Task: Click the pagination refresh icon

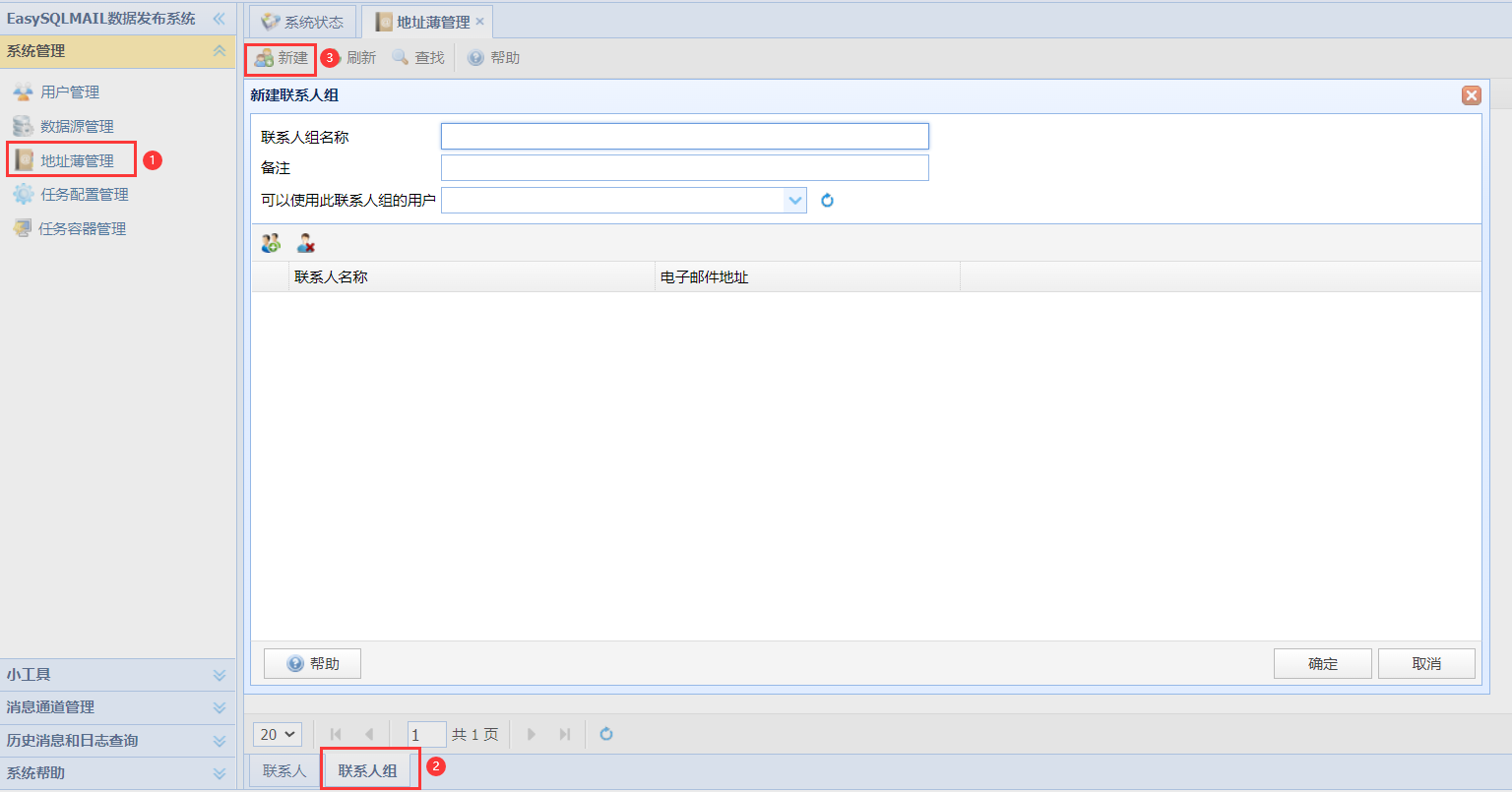Action: [x=606, y=734]
